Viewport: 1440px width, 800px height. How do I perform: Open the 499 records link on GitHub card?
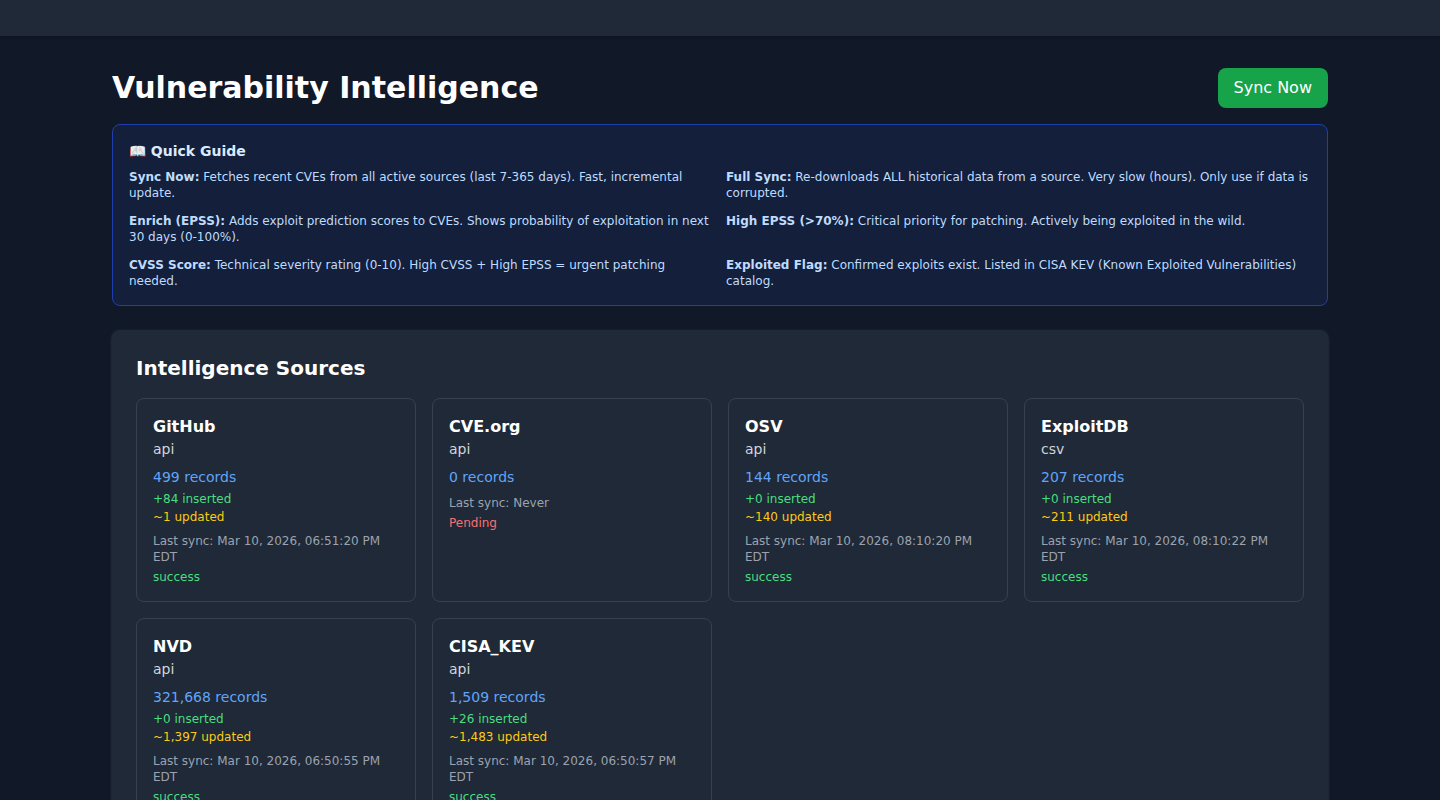point(194,477)
